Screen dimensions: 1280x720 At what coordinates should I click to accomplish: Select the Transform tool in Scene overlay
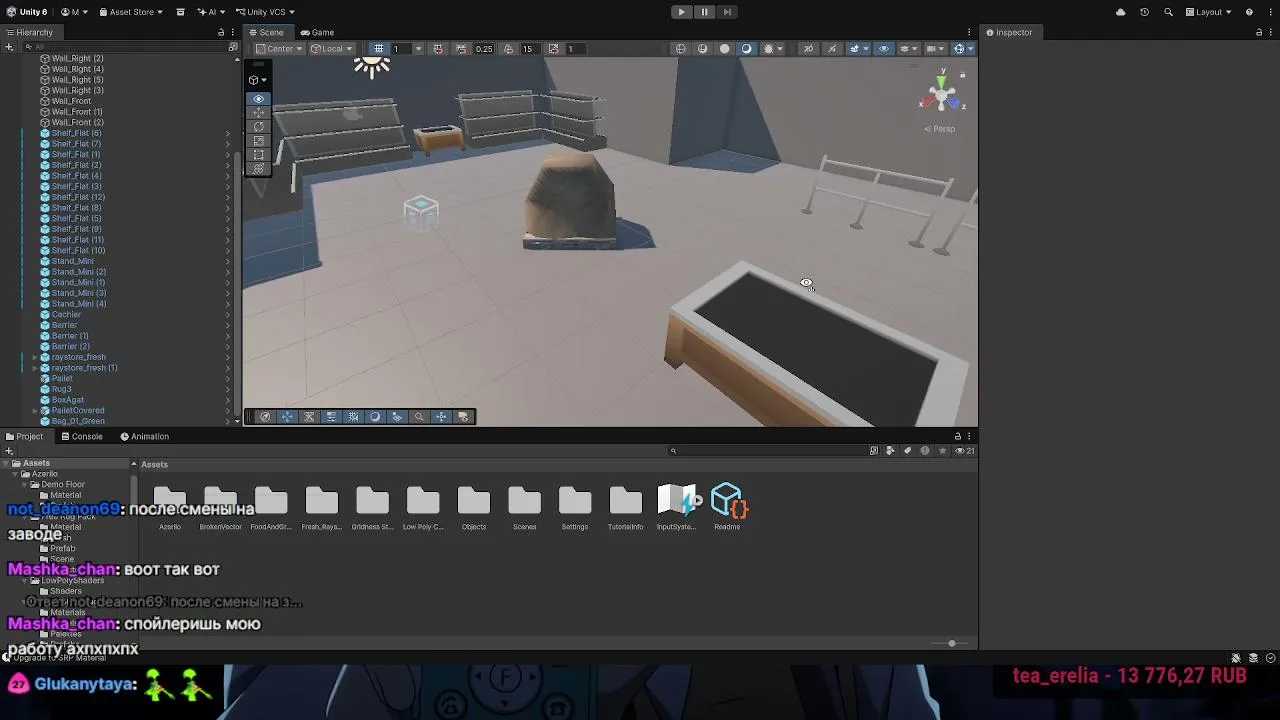[258, 169]
